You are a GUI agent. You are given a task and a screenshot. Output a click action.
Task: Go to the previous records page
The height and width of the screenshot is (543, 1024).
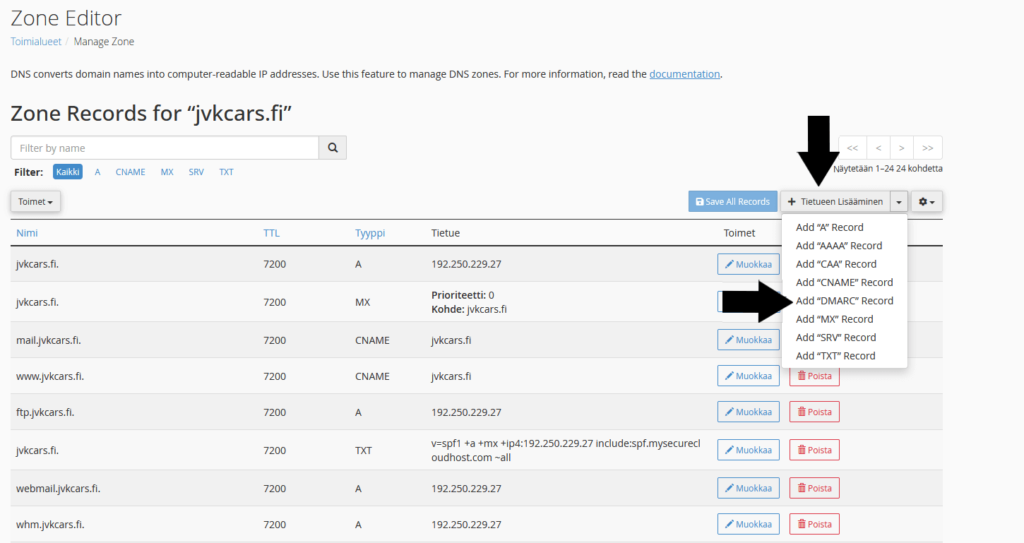[877, 148]
